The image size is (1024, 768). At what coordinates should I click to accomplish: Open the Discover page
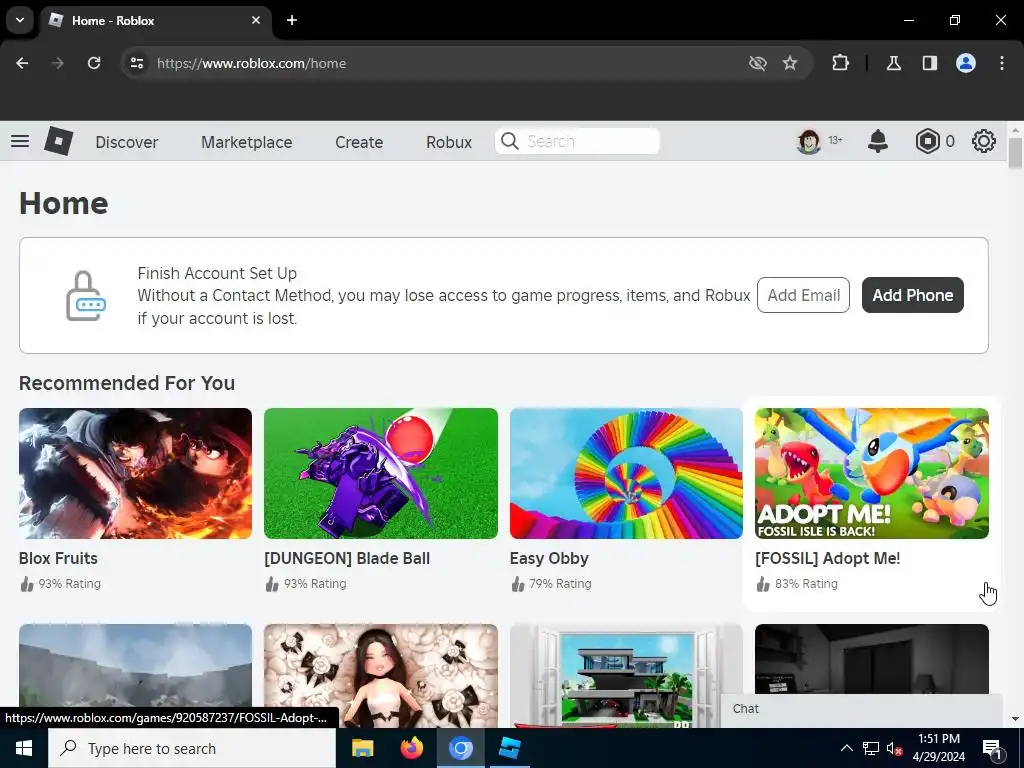click(x=127, y=142)
